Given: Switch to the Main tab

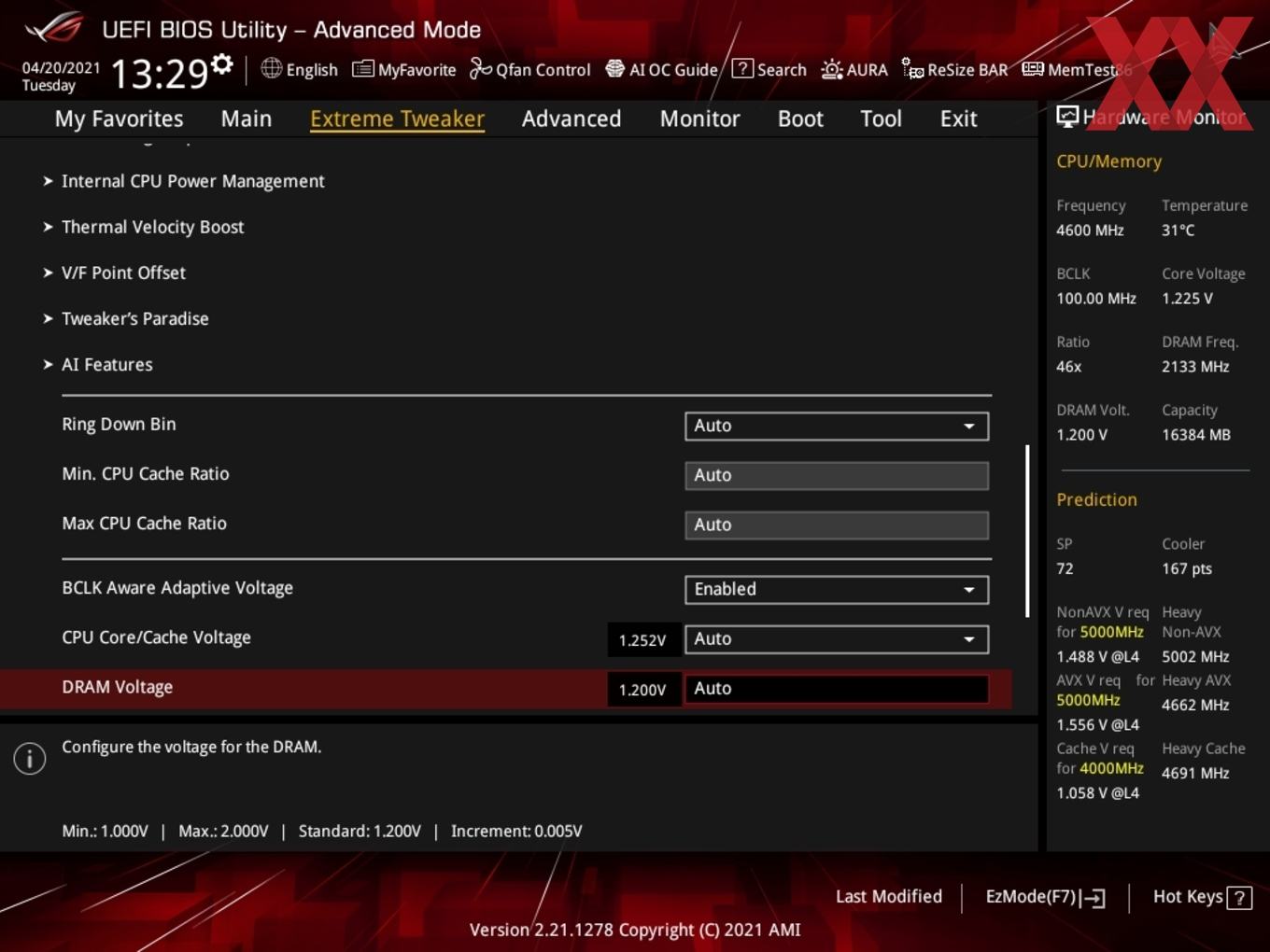Looking at the screenshot, I should click(247, 119).
